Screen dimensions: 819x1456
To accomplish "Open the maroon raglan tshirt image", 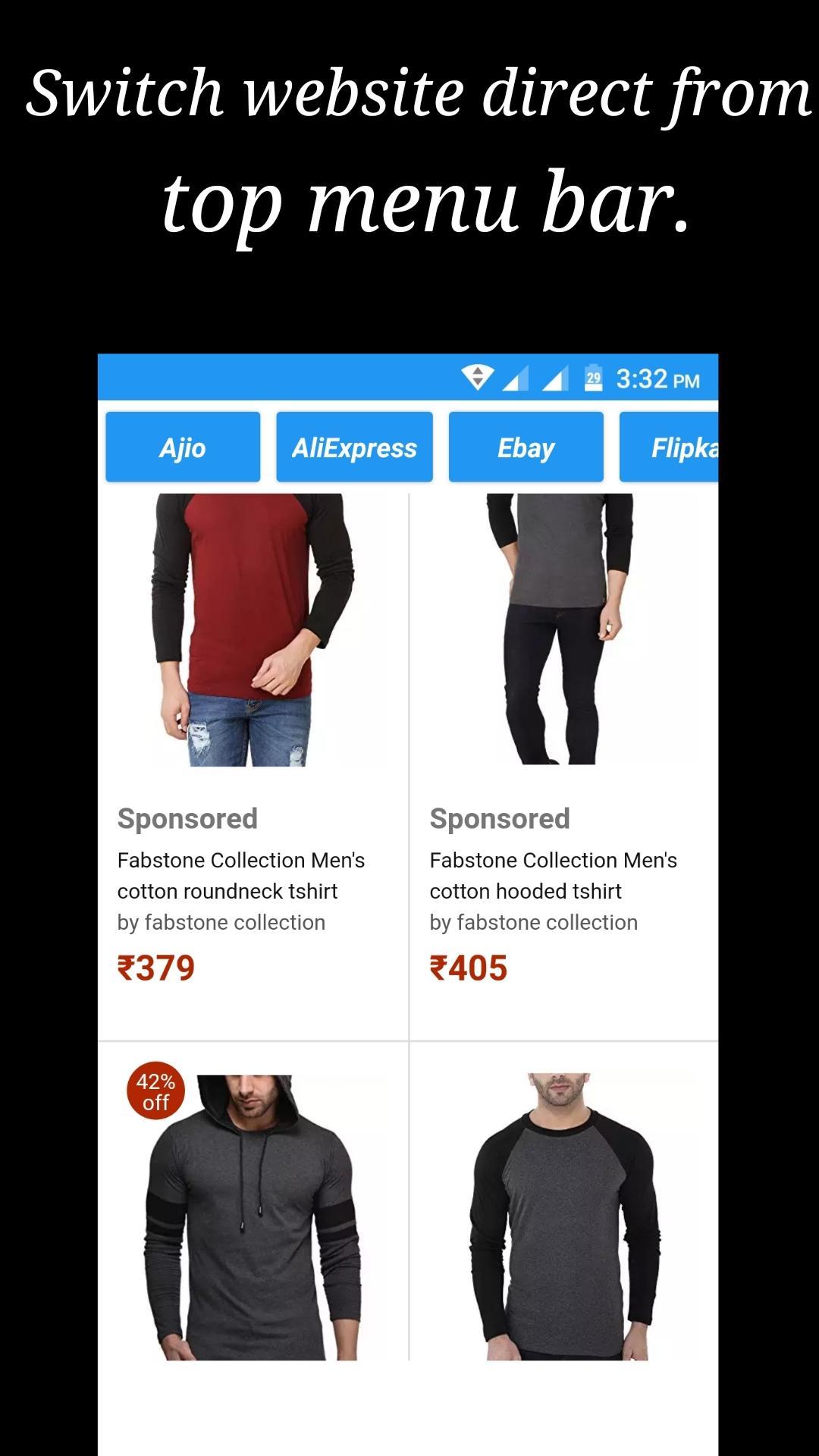I will (253, 629).
